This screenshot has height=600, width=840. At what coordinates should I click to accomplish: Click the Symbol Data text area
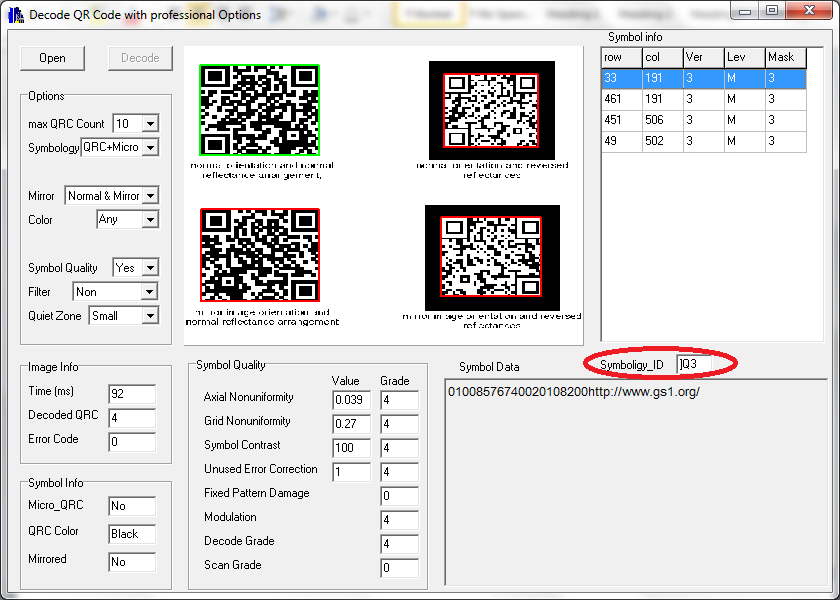pos(636,482)
